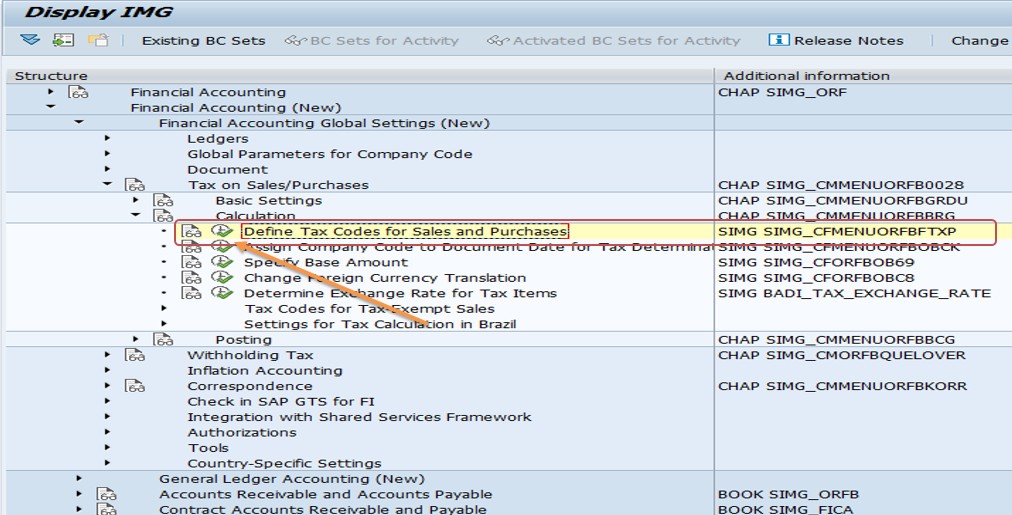Click the third toolbar icon with folder

coord(97,40)
